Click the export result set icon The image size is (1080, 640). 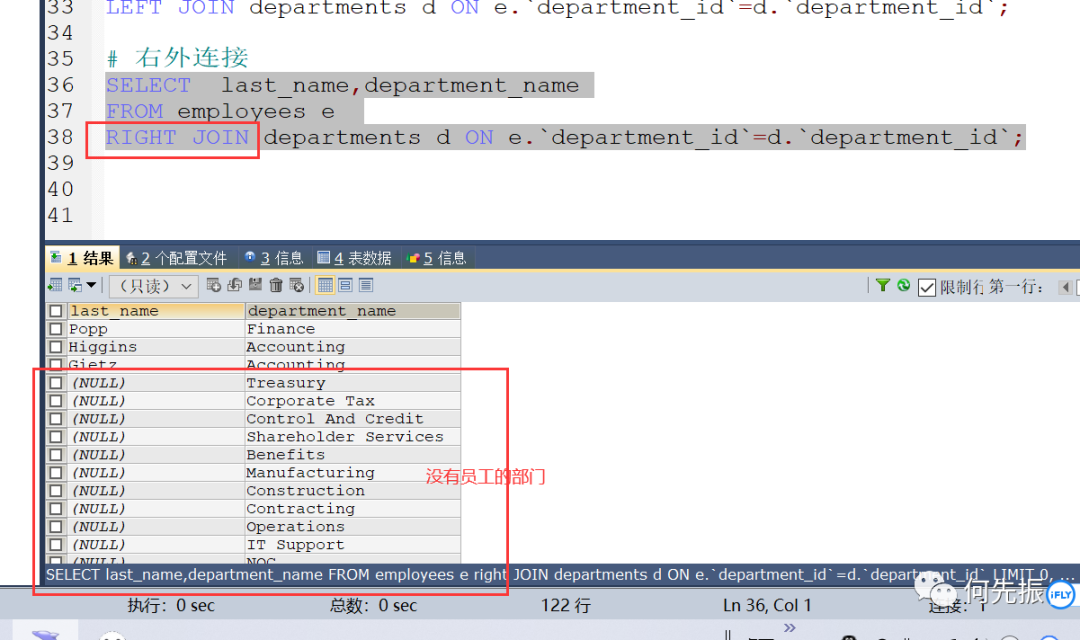(x=55, y=285)
